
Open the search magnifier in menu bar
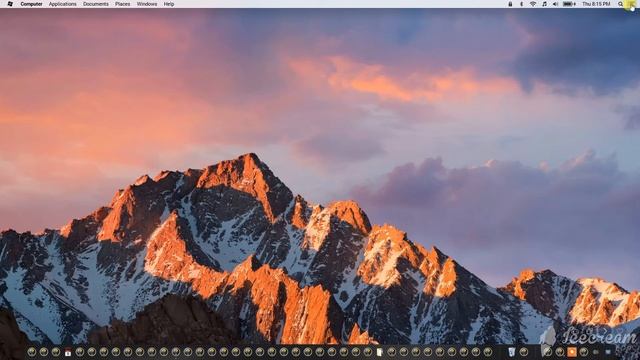coord(620,4)
